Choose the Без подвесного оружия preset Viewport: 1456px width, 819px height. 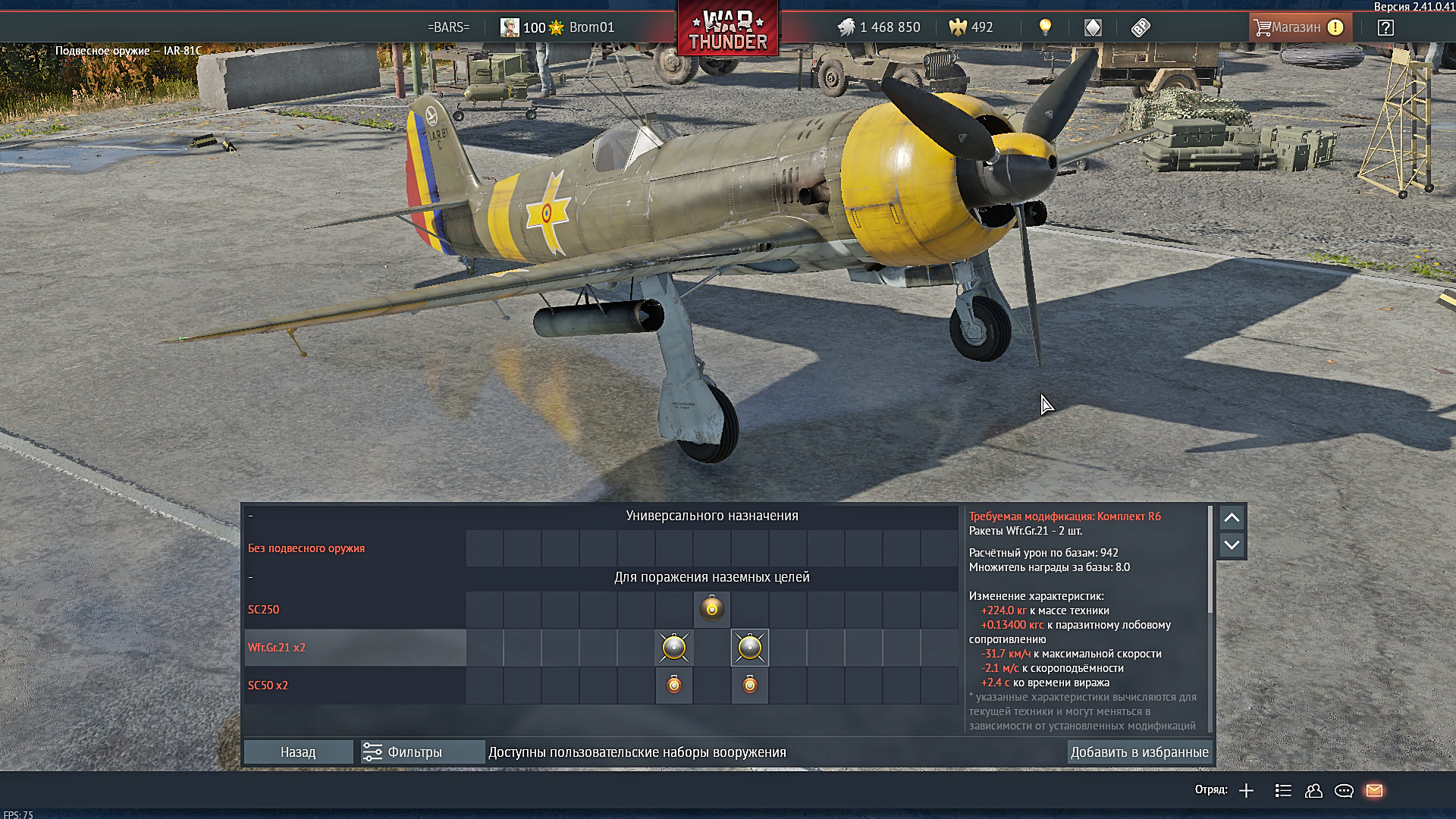coord(355,548)
